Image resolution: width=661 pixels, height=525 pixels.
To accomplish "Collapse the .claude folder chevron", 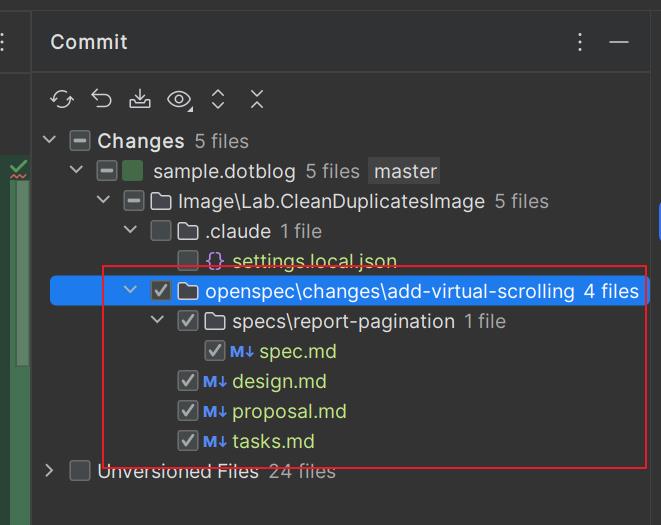I will pyautogui.click(x=130, y=231).
